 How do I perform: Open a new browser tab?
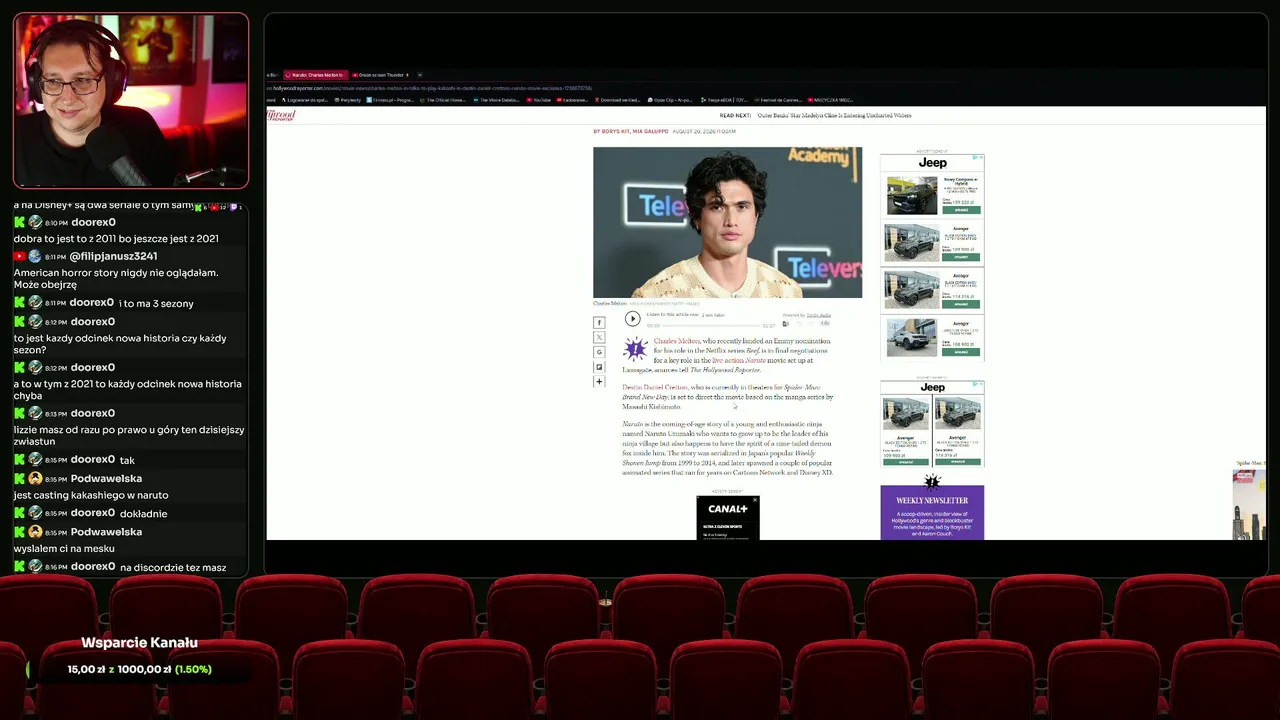pyautogui.click(x=420, y=75)
